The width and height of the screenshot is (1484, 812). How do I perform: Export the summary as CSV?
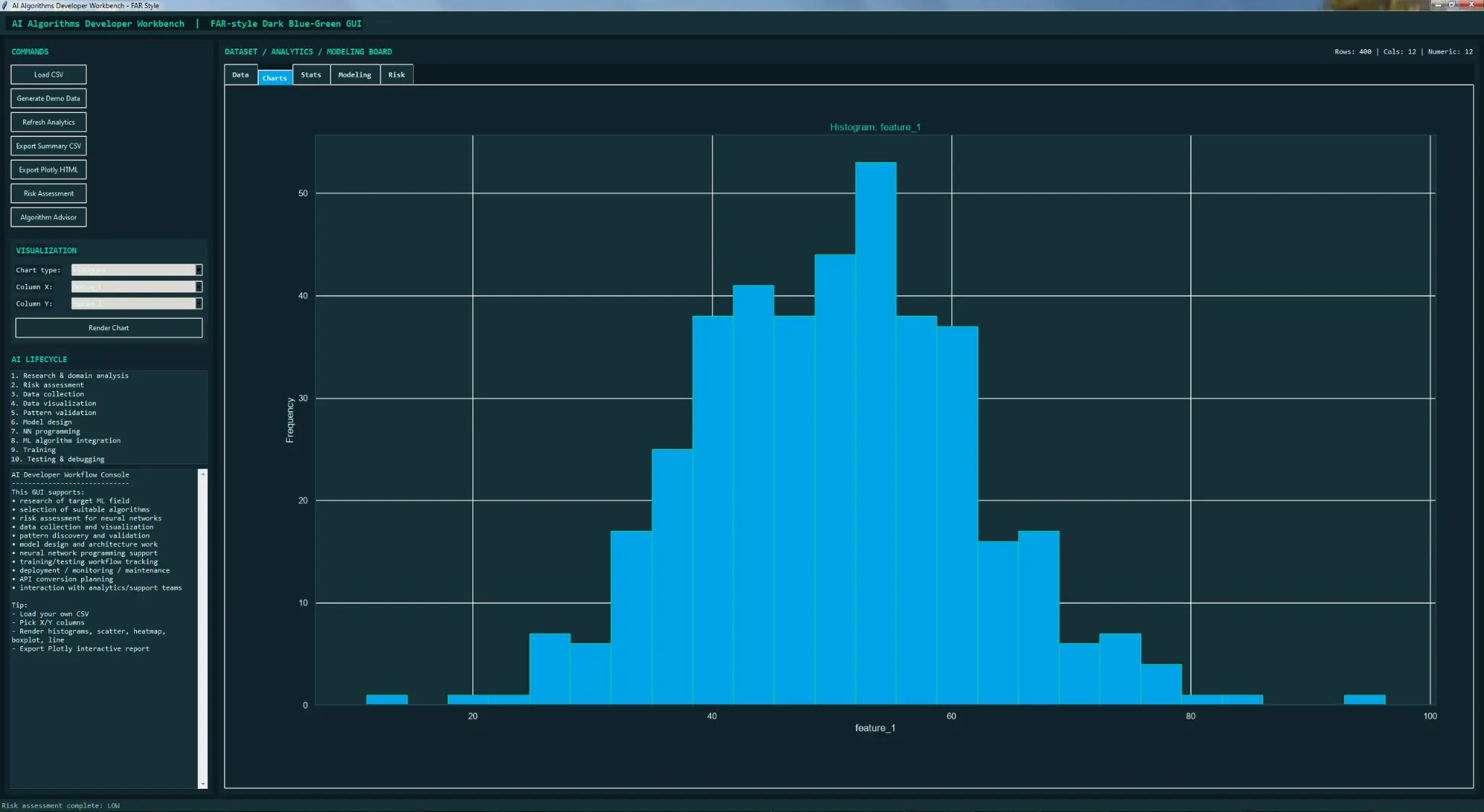tap(49, 146)
